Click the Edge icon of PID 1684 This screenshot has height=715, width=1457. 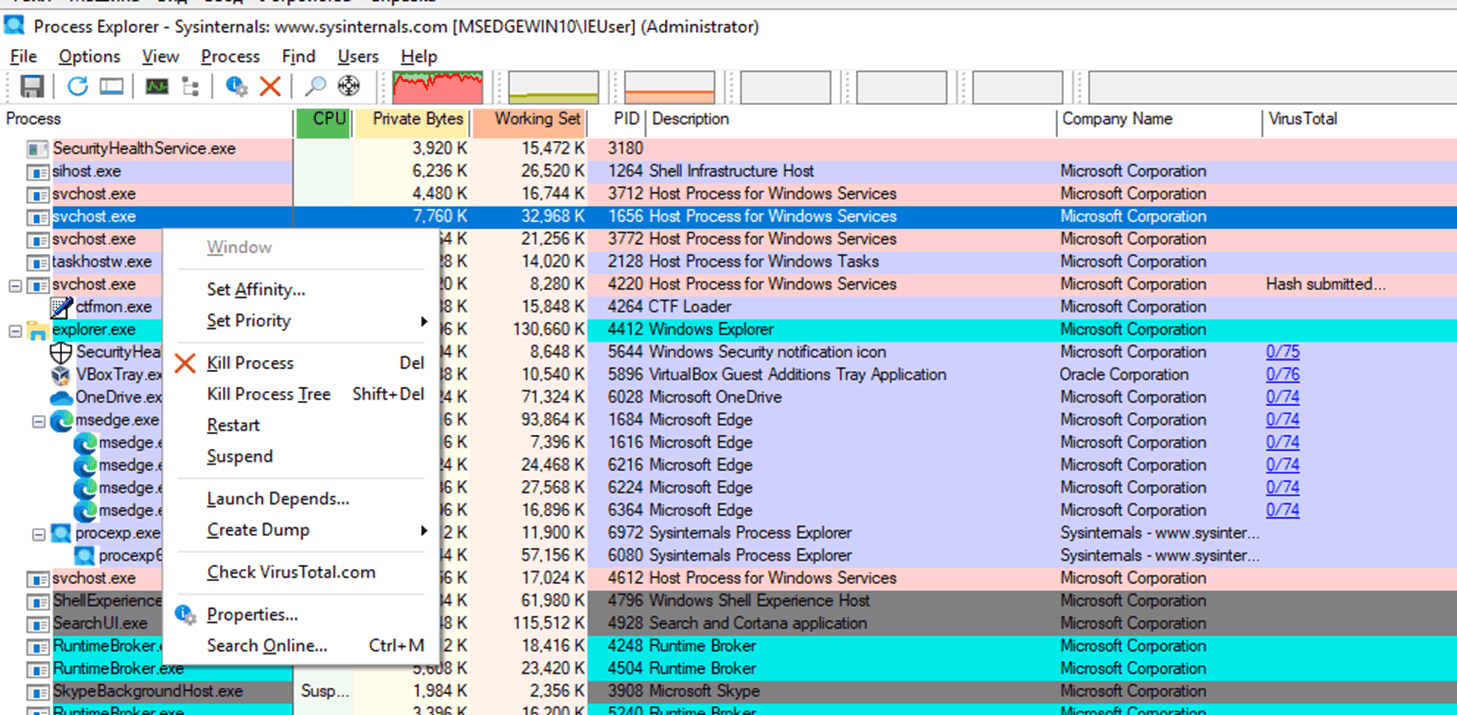(x=61, y=420)
